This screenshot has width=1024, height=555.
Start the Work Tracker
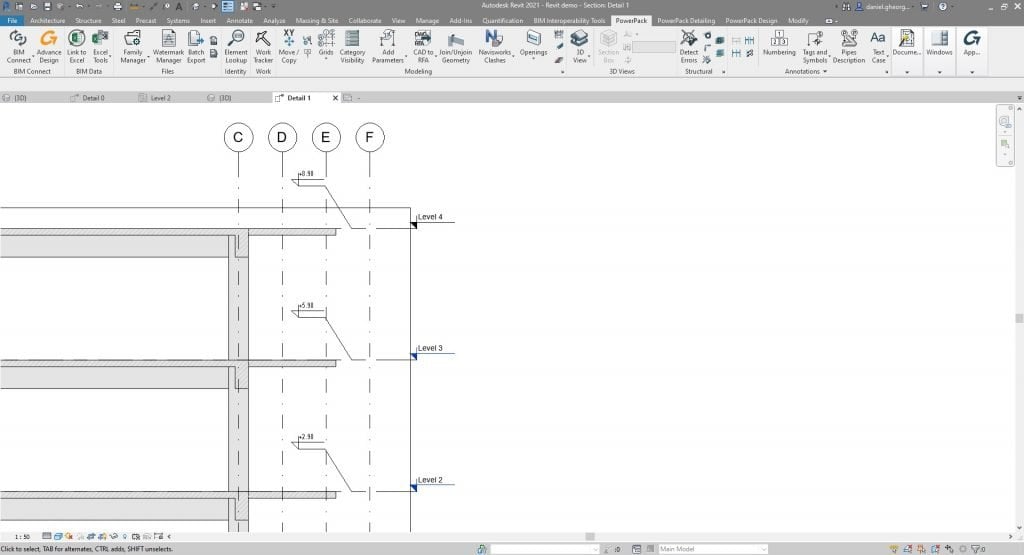coord(263,46)
